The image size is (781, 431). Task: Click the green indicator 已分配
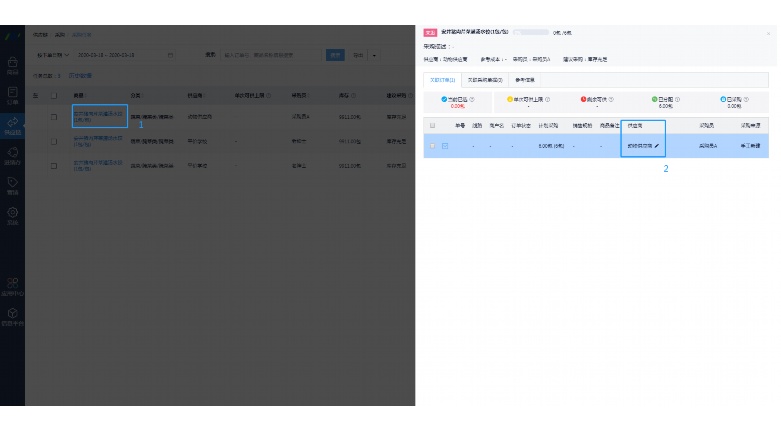click(654, 99)
